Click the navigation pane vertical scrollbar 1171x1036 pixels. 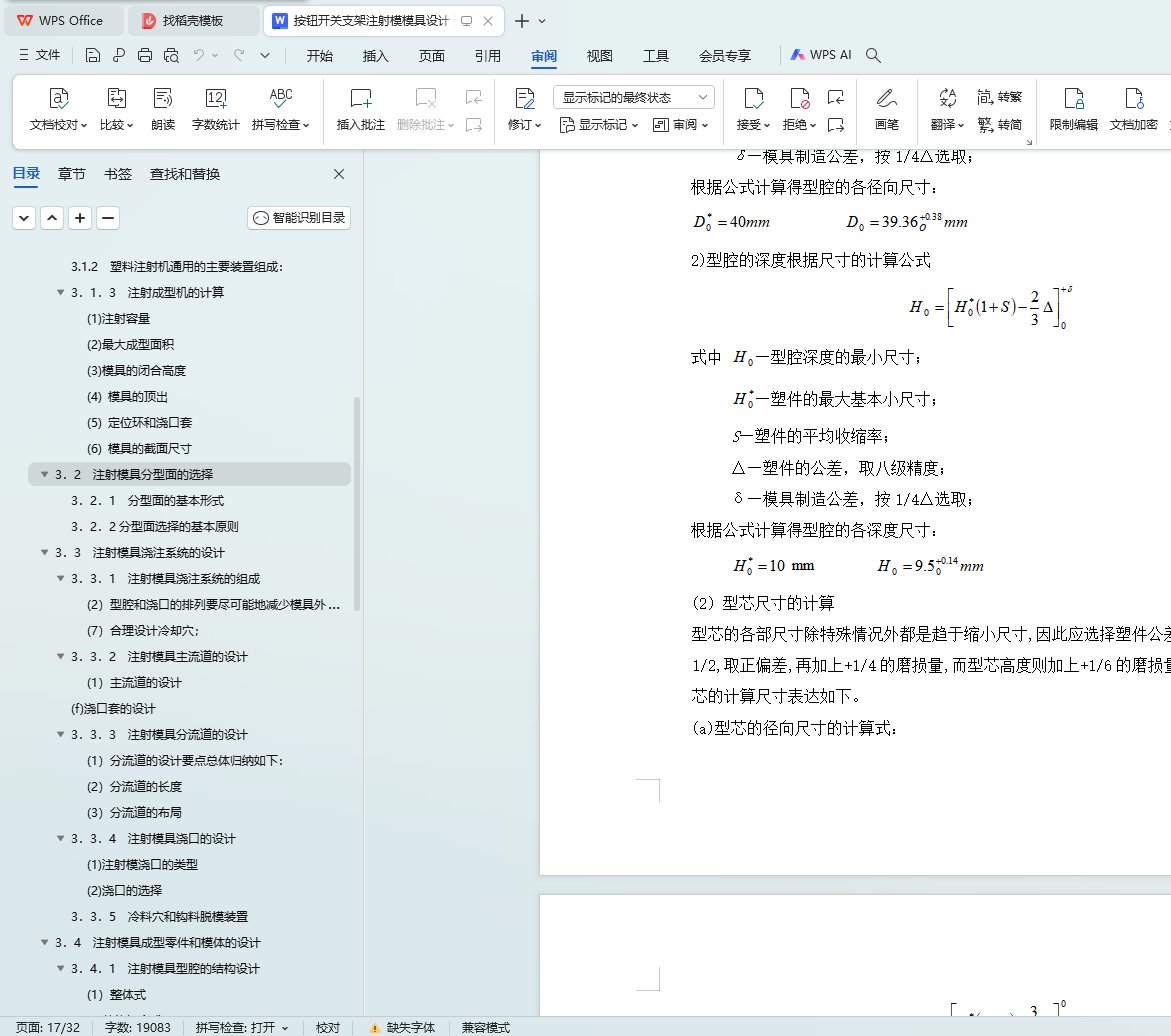click(x=357, y=503)
